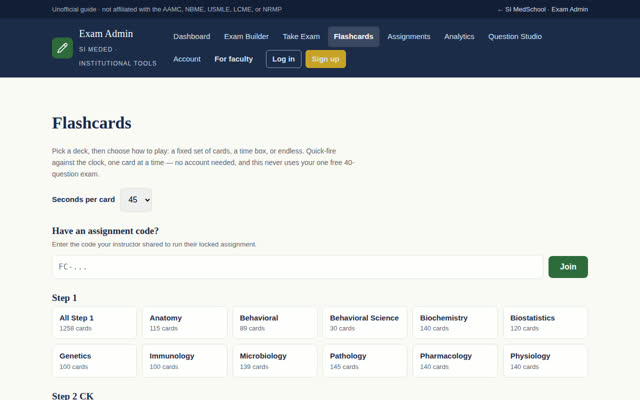Open the Take Exam page

[x=301, y=36]
